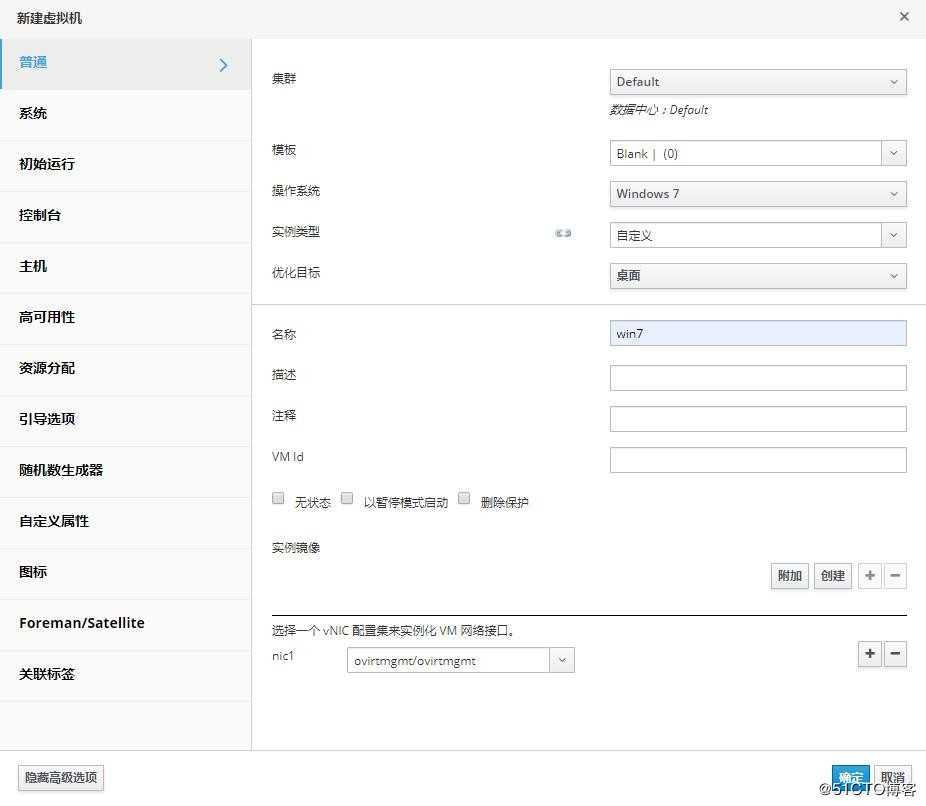Viewport: 926px width, 806px height.
Task: Select the 资源分配 tab
Action: pos(125,370)
